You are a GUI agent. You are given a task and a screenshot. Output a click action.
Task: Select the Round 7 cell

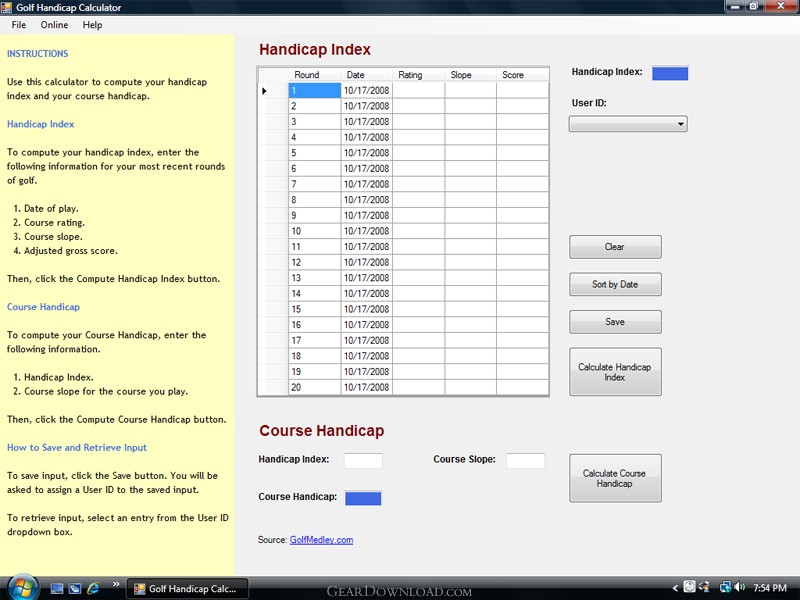click(x=315, y=184)
